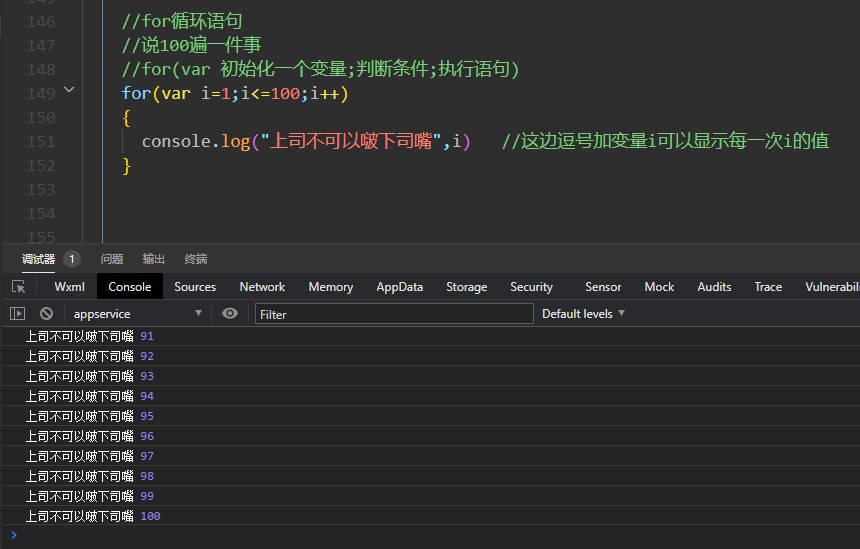Click the console log row ending in 100
The height and width of the screenshot is (549, 860).
(x=430, y=516)
